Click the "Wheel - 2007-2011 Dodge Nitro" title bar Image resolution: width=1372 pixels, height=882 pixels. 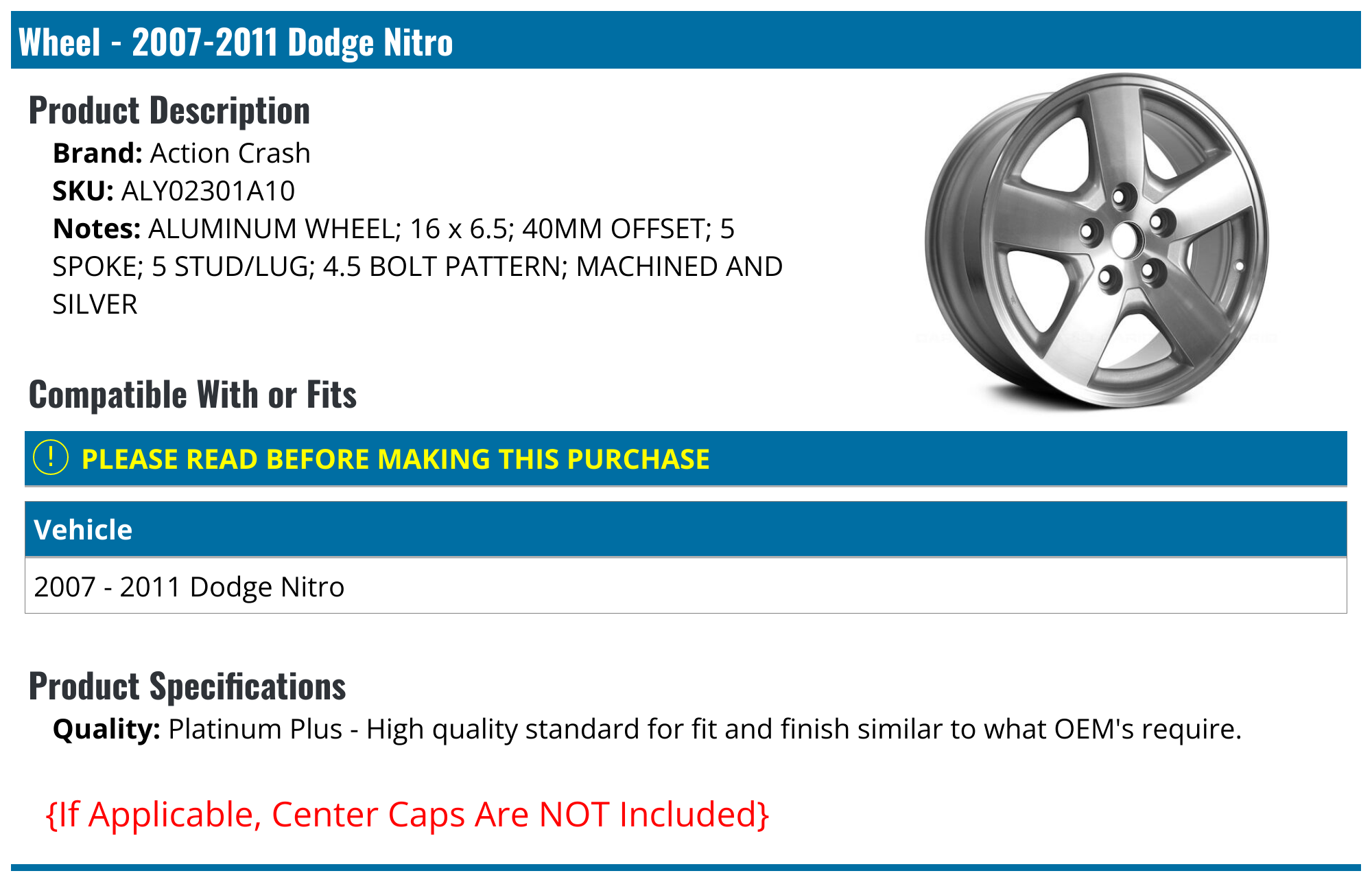pos(236,42)
